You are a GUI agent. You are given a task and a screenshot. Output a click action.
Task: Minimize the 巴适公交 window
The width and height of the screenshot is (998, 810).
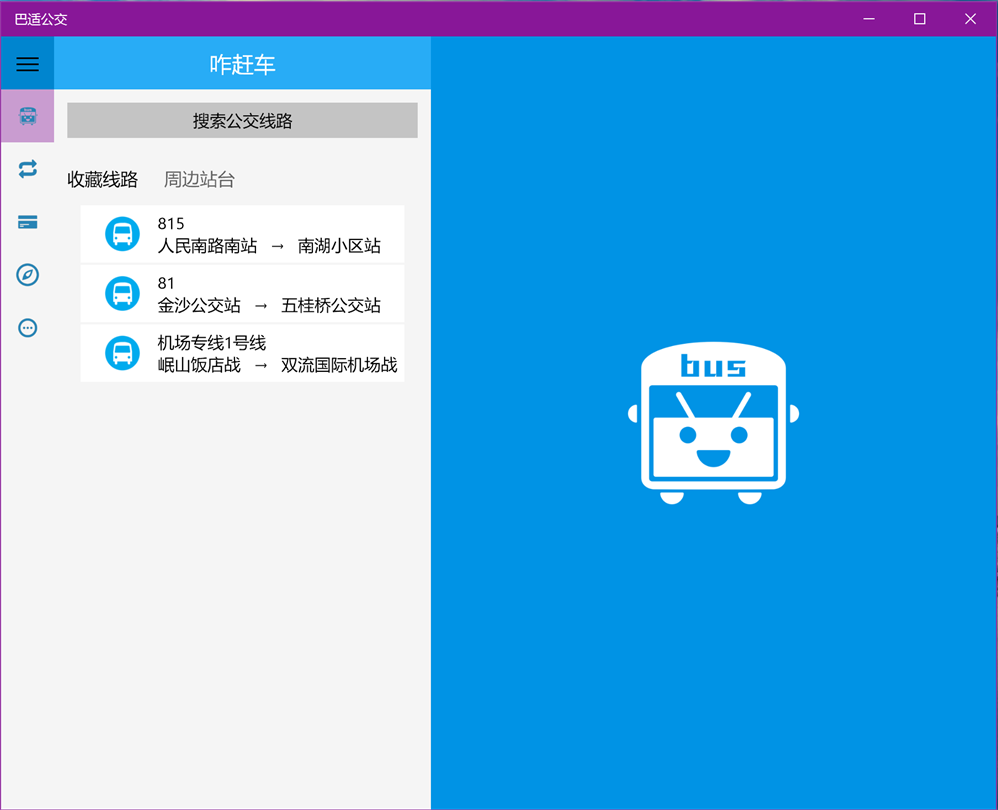[x=869, y=19]
